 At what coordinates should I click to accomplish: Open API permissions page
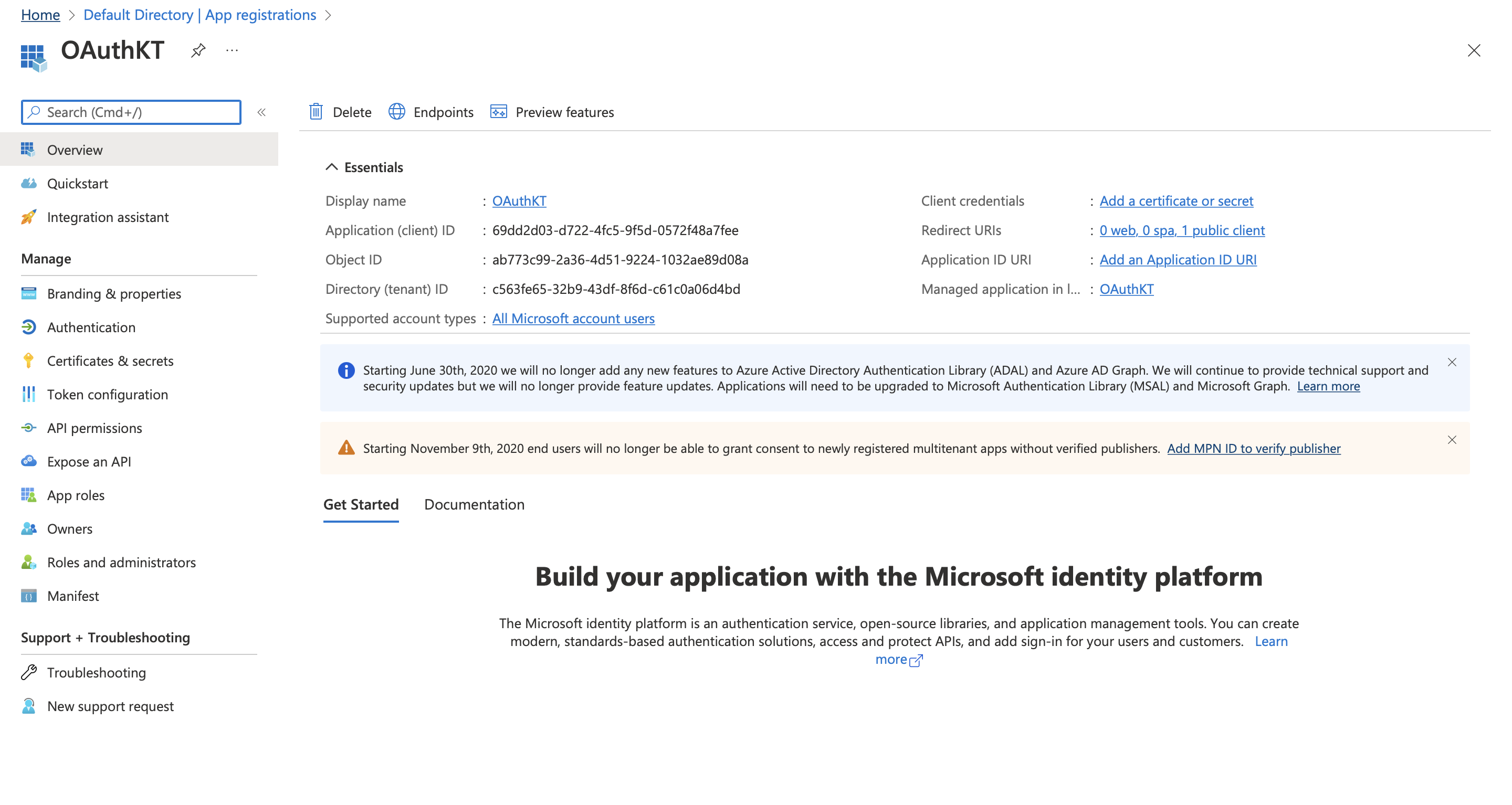[x=139, y=428]
